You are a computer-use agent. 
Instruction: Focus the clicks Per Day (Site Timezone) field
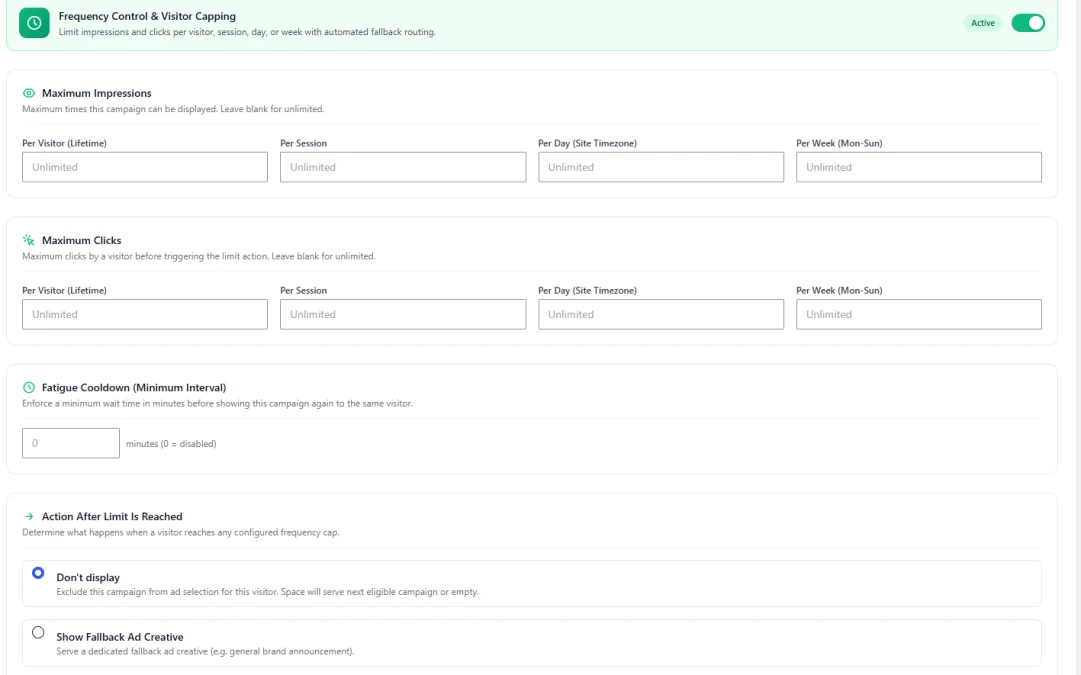[660, 314]
